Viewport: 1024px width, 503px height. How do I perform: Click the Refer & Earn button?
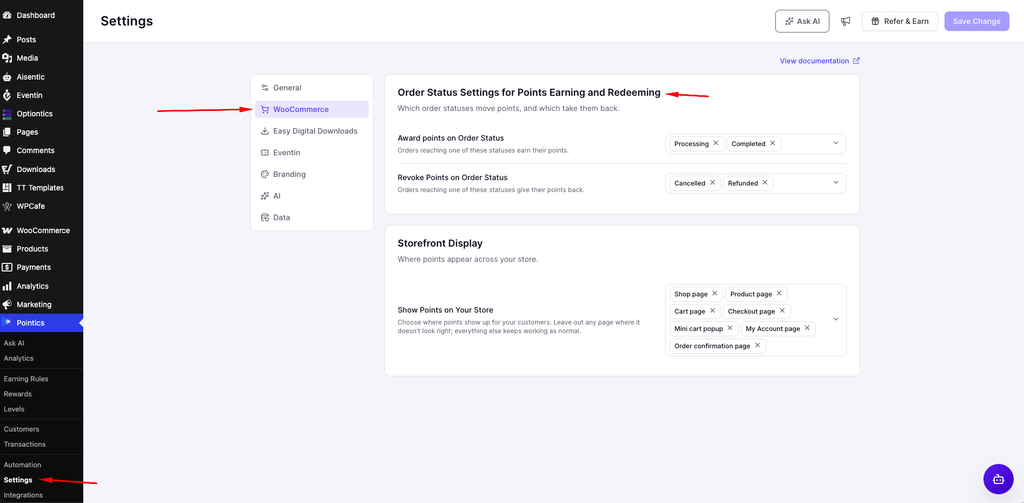(x=899, y=21)
